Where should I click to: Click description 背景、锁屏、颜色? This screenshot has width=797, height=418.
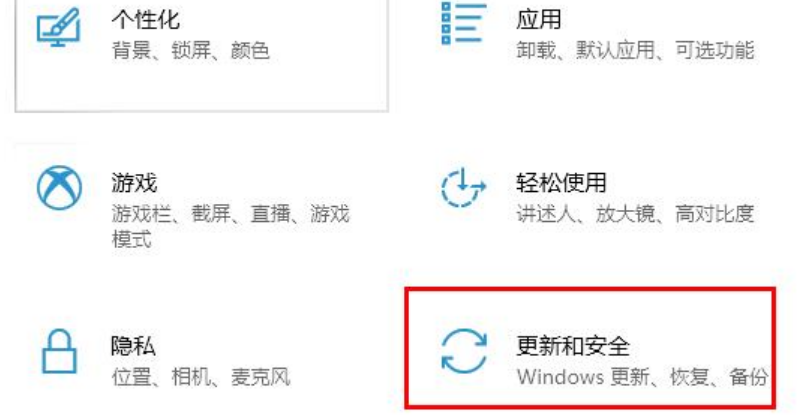191,51
